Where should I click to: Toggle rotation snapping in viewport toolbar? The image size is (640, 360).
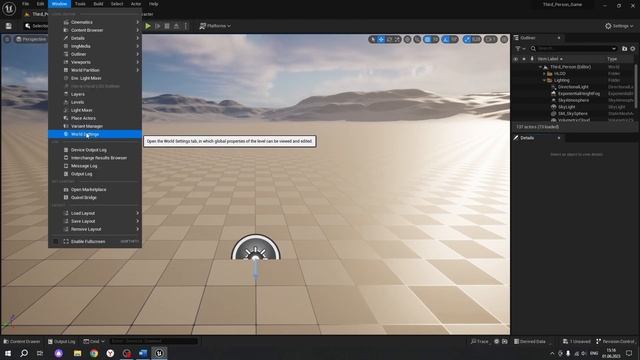(x=446, y=39)
